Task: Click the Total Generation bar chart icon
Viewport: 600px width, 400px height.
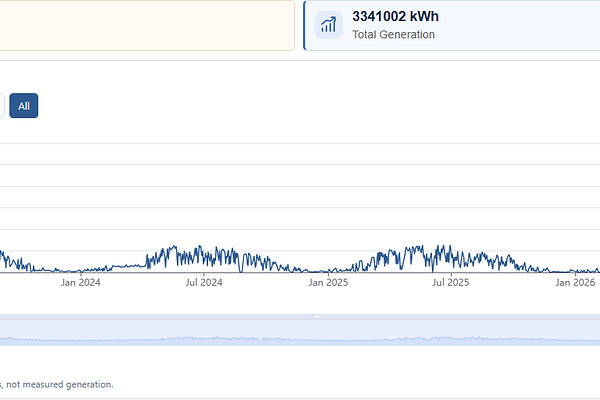Action: coord(328,25)
